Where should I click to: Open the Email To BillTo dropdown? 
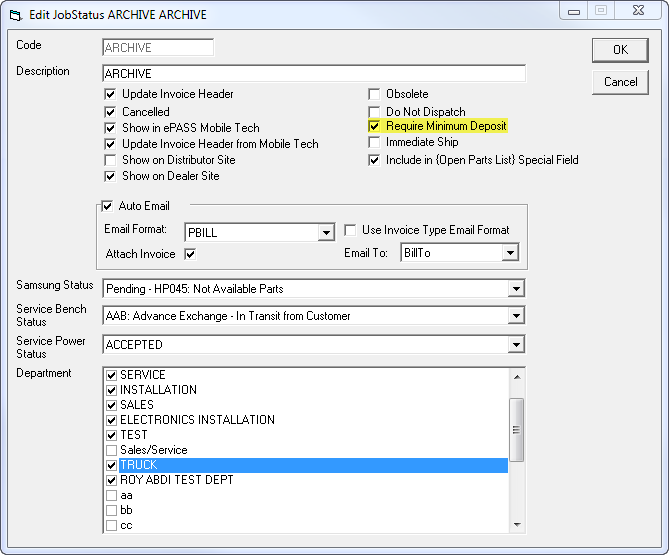pyautogui.click(x=510, y=253)
